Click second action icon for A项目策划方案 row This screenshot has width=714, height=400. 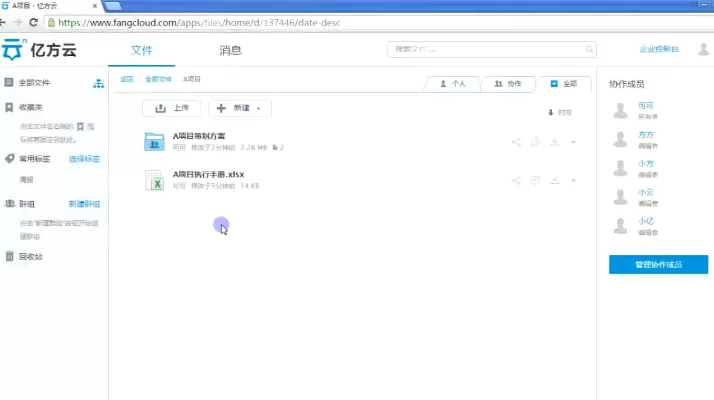(x=536, y=142)
